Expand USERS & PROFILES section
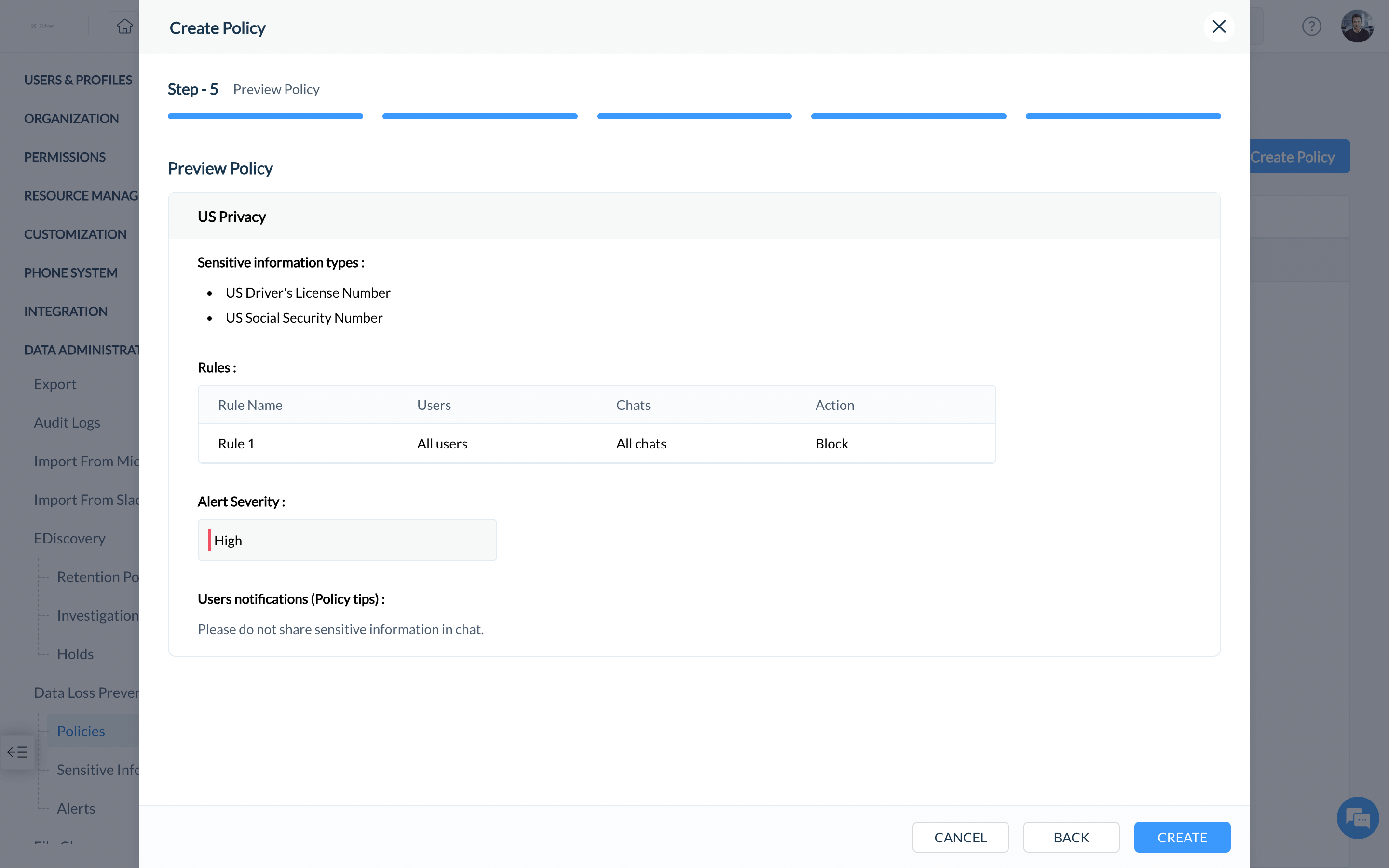 (78, 80)
